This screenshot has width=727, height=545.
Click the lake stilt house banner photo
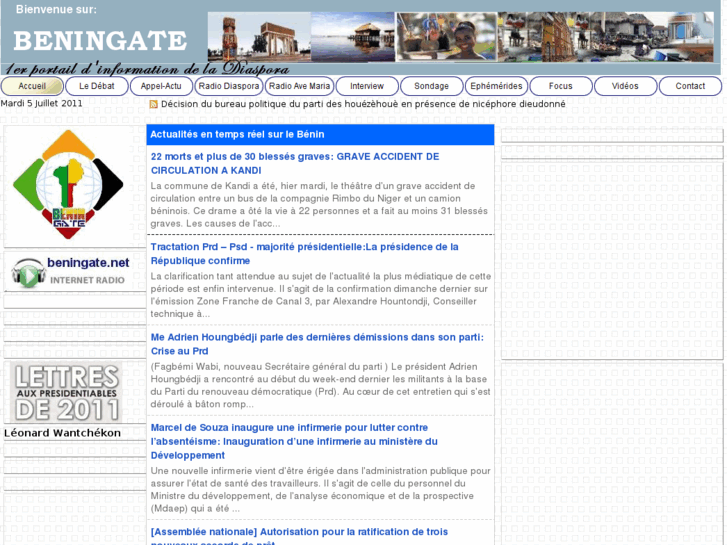pyautogui.click(x=353, y=37)
